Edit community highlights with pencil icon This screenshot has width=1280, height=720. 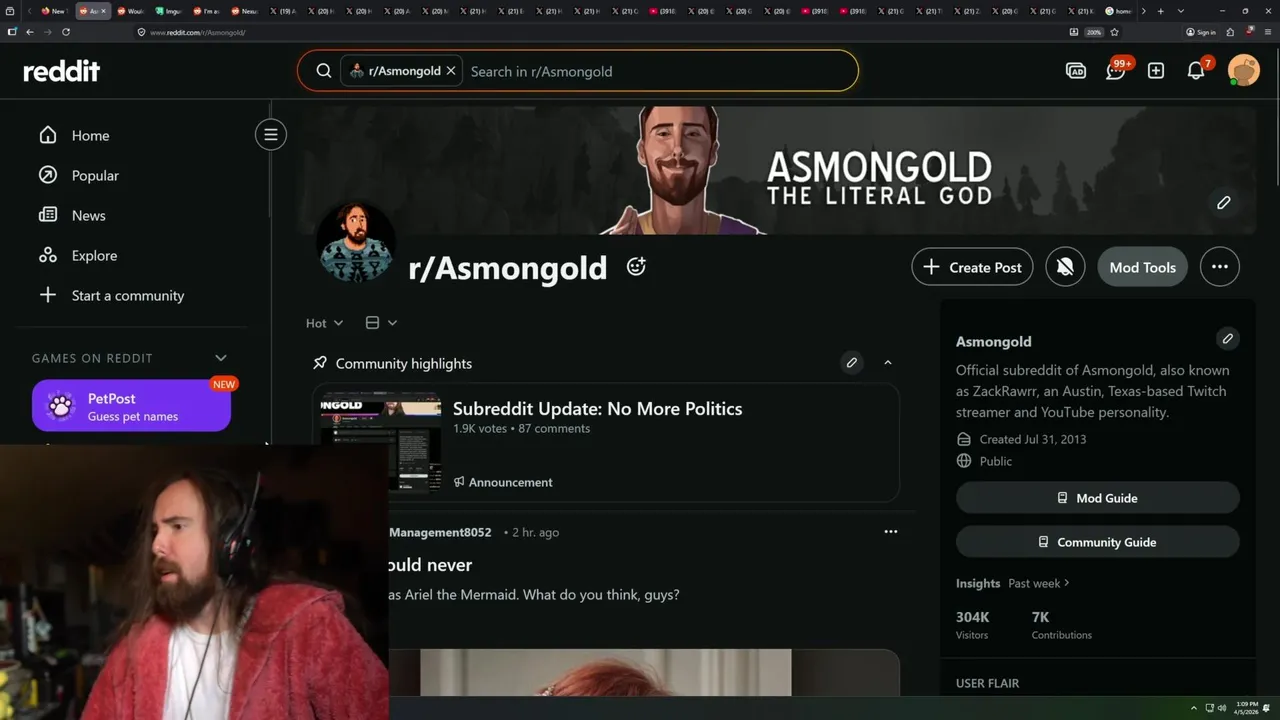(852, 363)
